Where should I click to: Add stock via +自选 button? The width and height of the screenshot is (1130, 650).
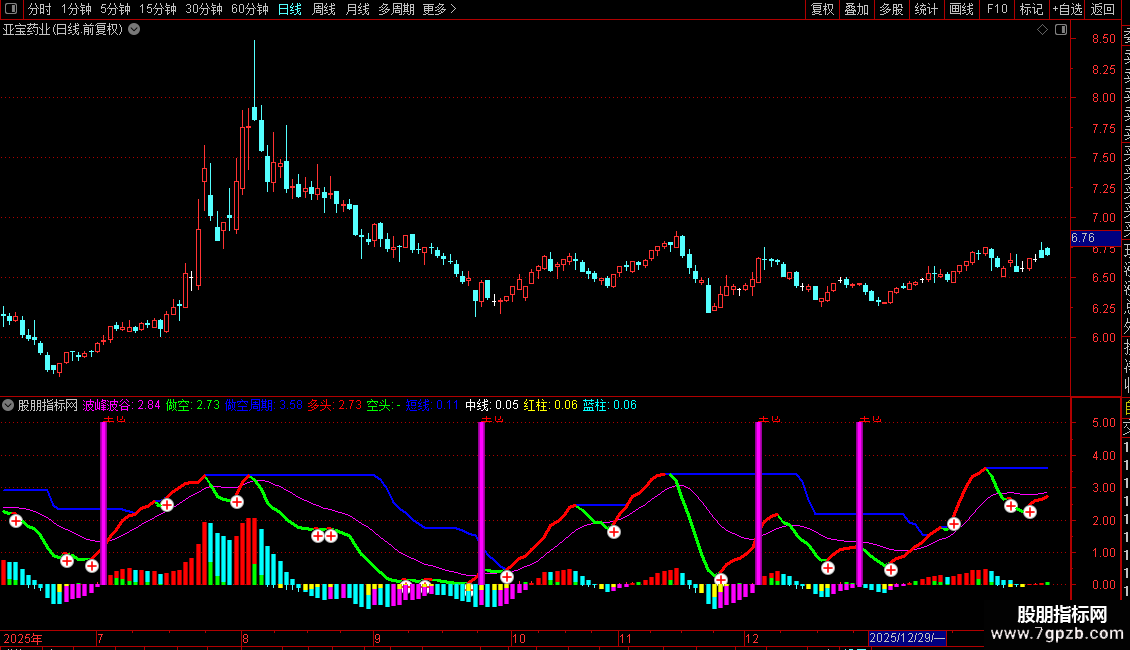pos(1067,9)
